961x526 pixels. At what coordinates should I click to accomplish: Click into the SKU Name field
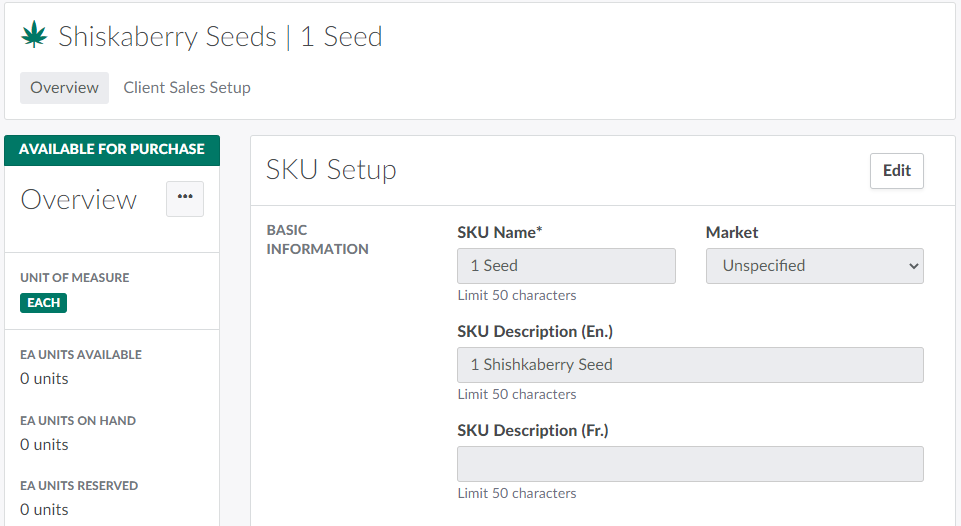(566, 266)
